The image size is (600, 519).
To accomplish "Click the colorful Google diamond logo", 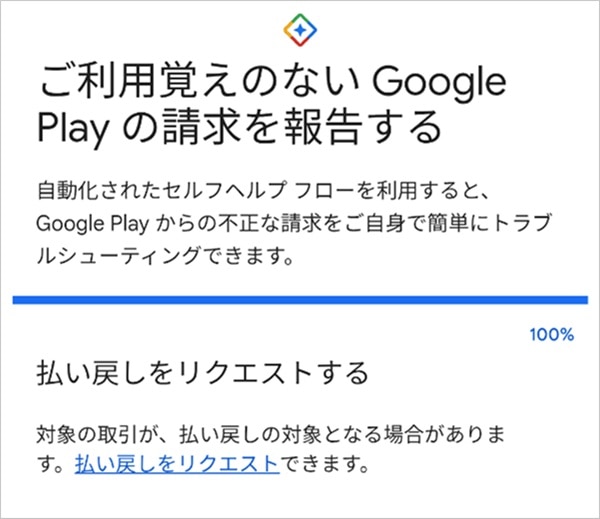I will tap(300, 28).
